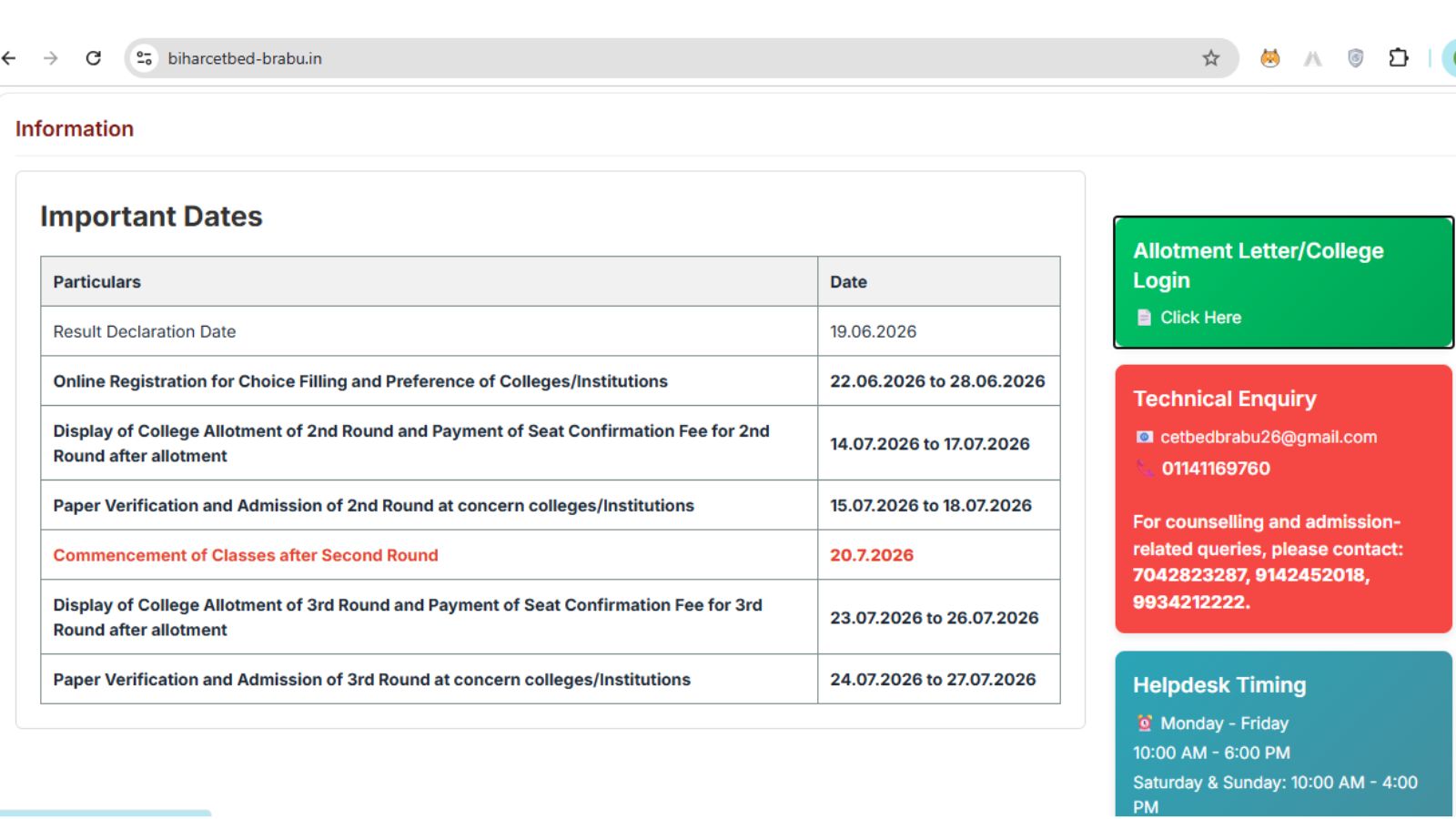Click counselling contact numbers 7042823287, 9142452018
Viewport: 1456px width, 819px height.
click(x=1251, y=575)
